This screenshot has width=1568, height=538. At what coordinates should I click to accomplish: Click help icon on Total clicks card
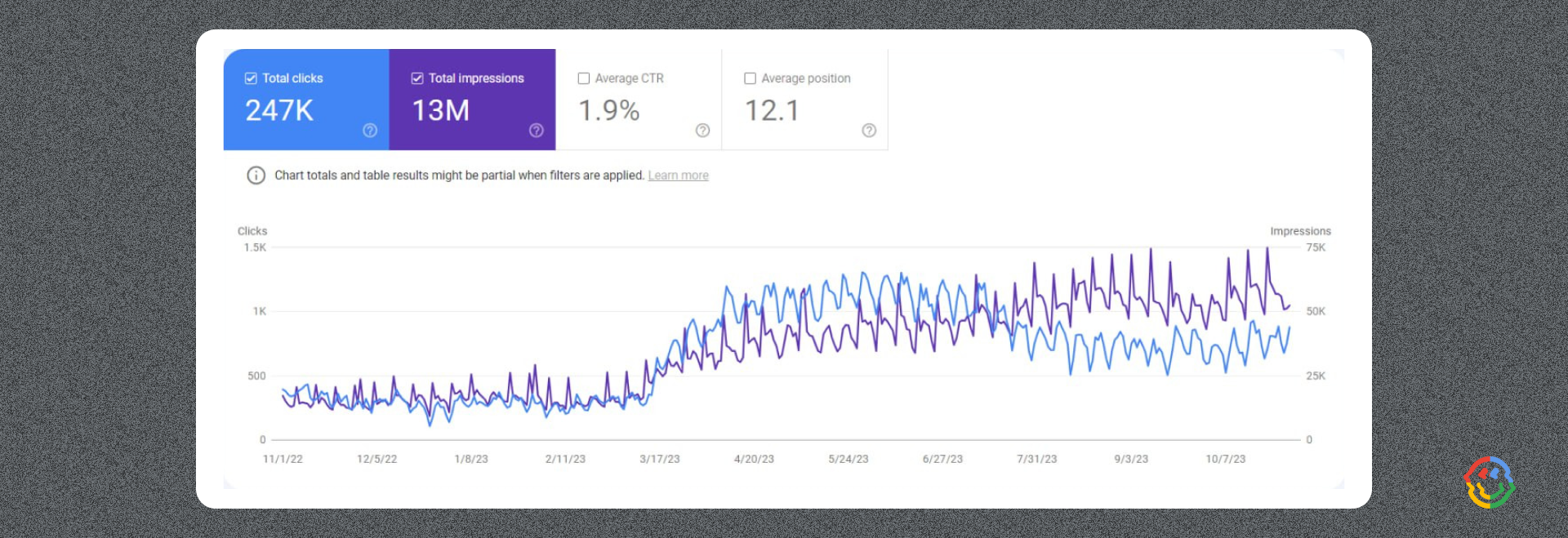(x=370, y=131)
